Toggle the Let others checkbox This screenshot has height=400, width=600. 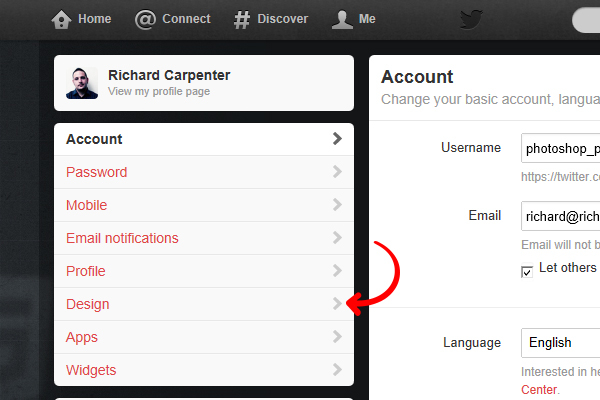(x=527, y=271)
